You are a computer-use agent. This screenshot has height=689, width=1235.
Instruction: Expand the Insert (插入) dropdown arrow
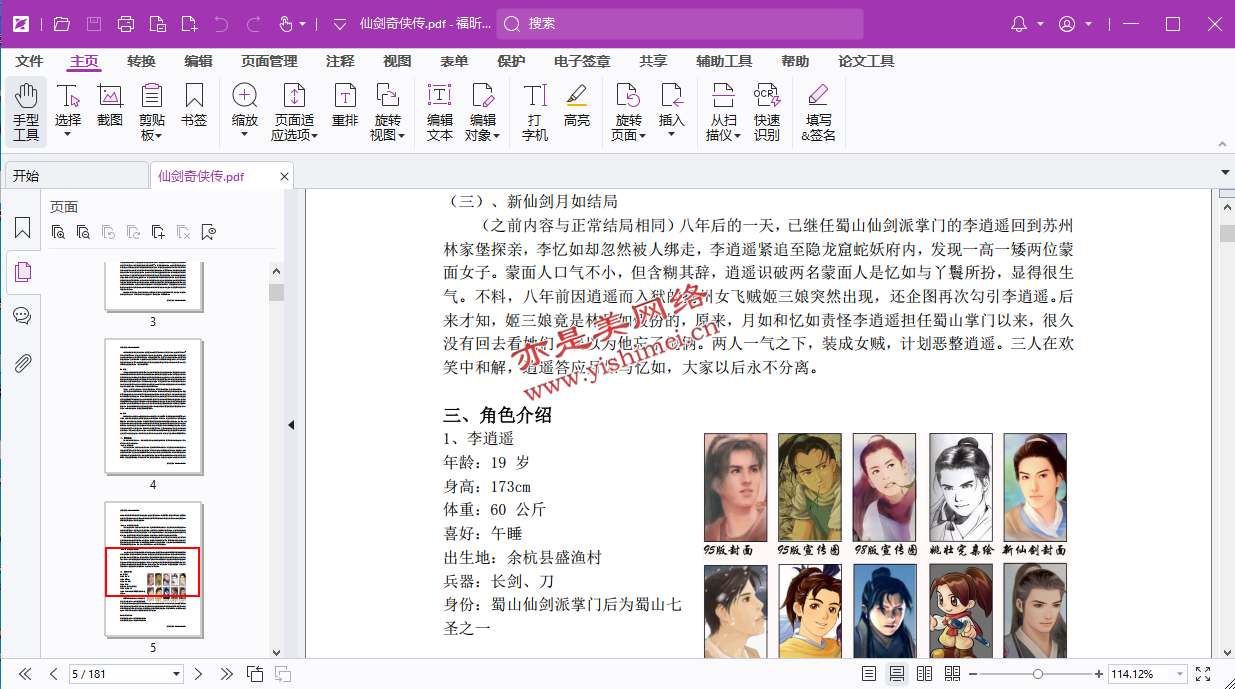click(x=672, y=134)
